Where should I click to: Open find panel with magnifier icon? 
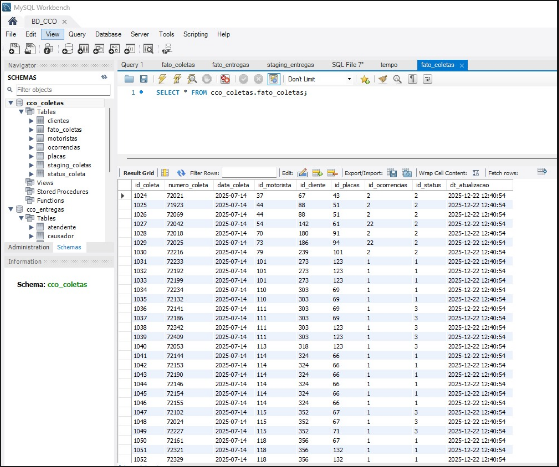coord(397,79)
